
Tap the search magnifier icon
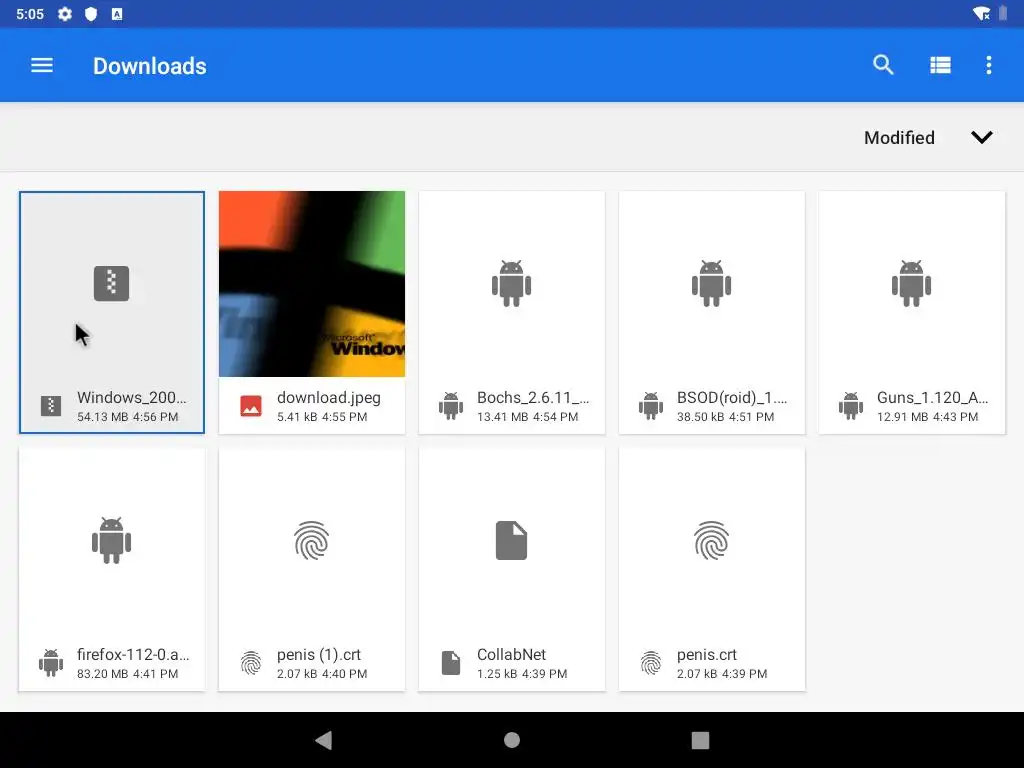coord(883,65)
